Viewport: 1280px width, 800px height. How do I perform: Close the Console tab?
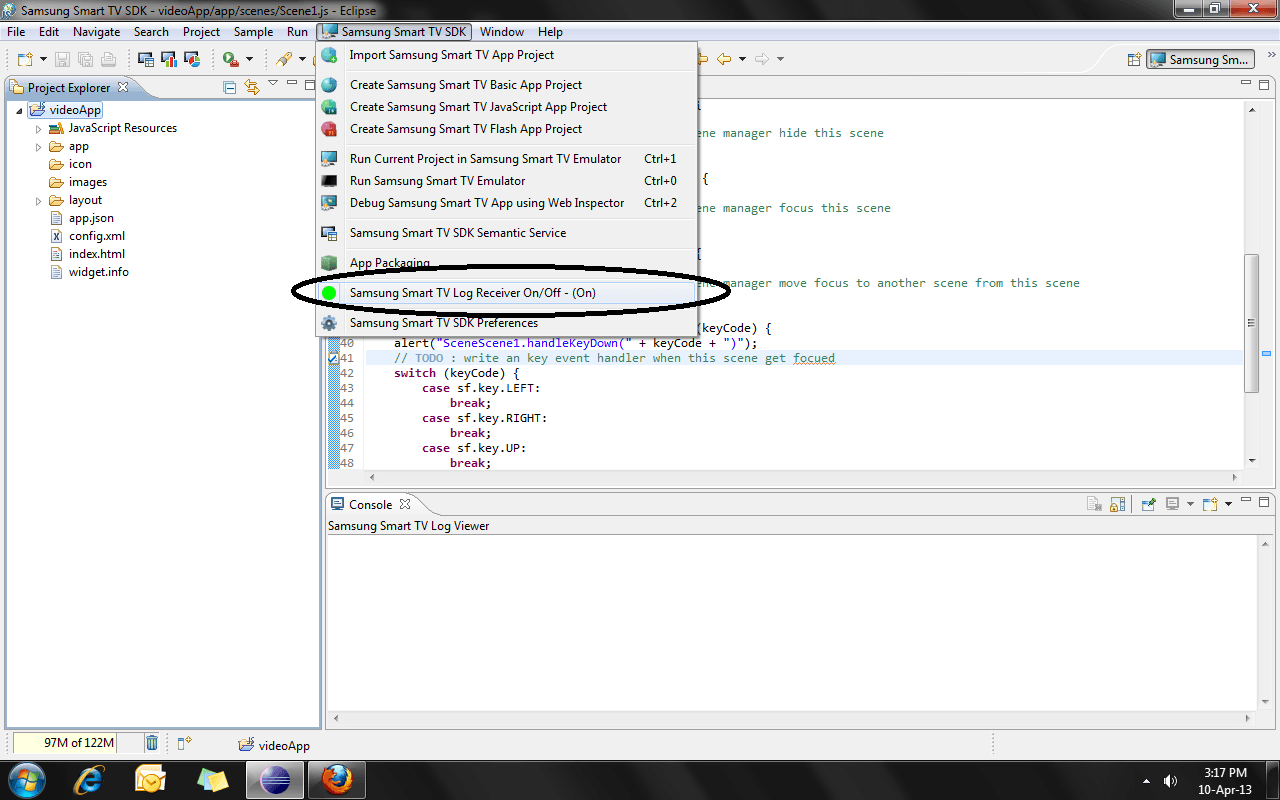coord(405,504)
